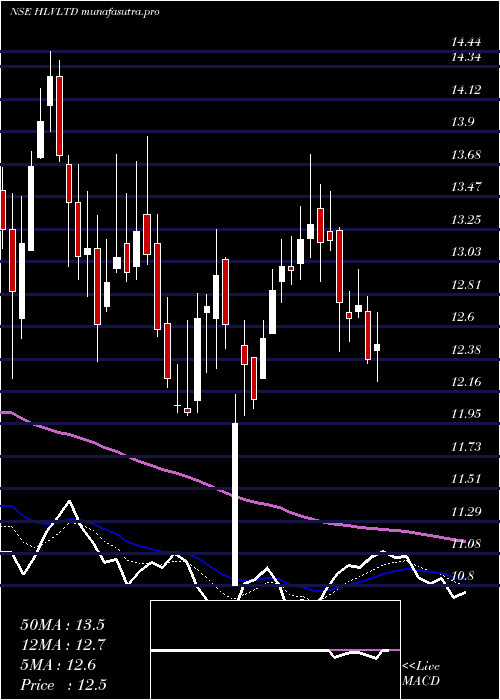Click the 12.38 price axis label
500x700 pixels.
466,349
